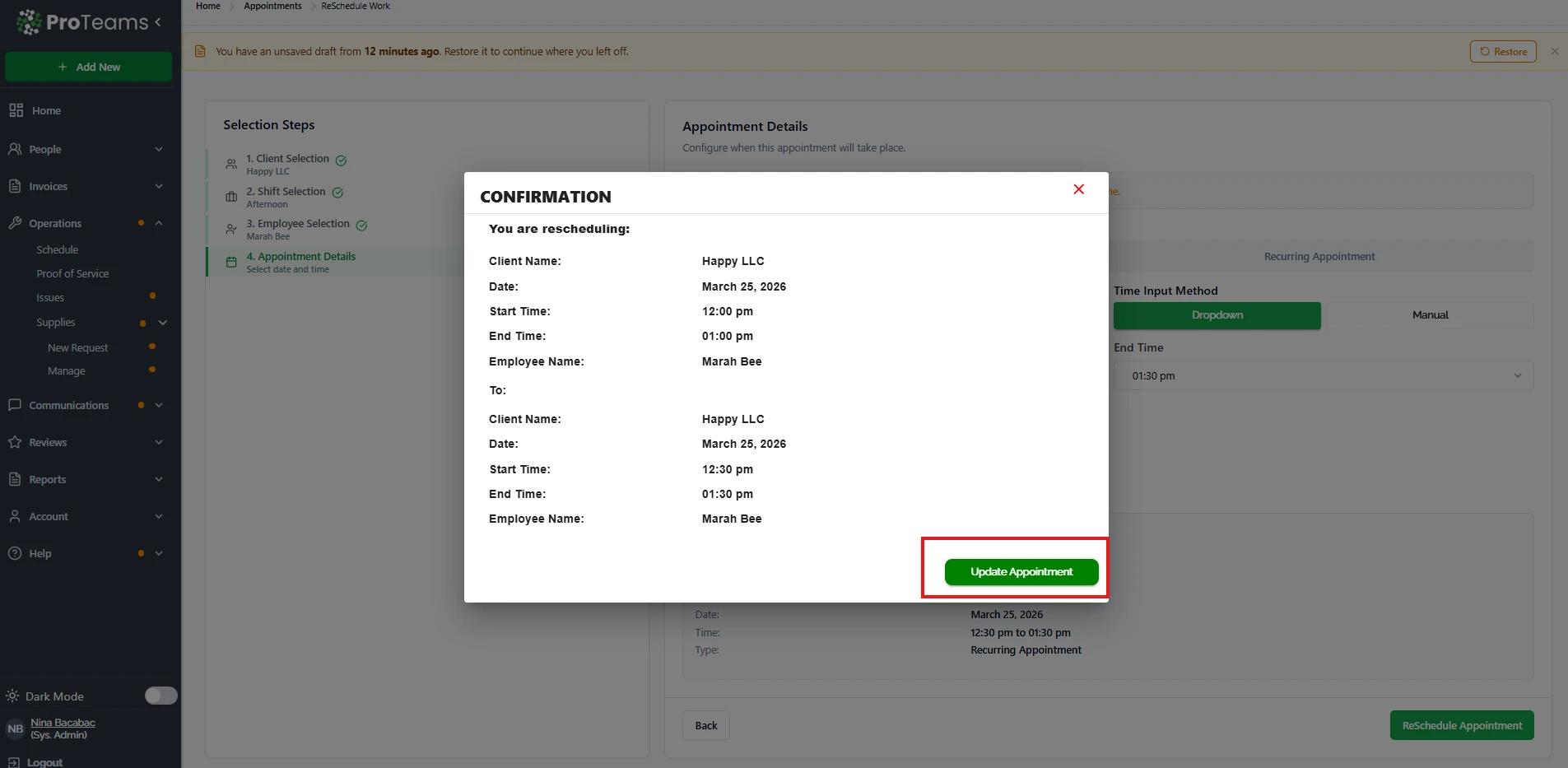Restore the unsaved draft
This screenshot has height=768, width=1568.
tap(1502, 52)
